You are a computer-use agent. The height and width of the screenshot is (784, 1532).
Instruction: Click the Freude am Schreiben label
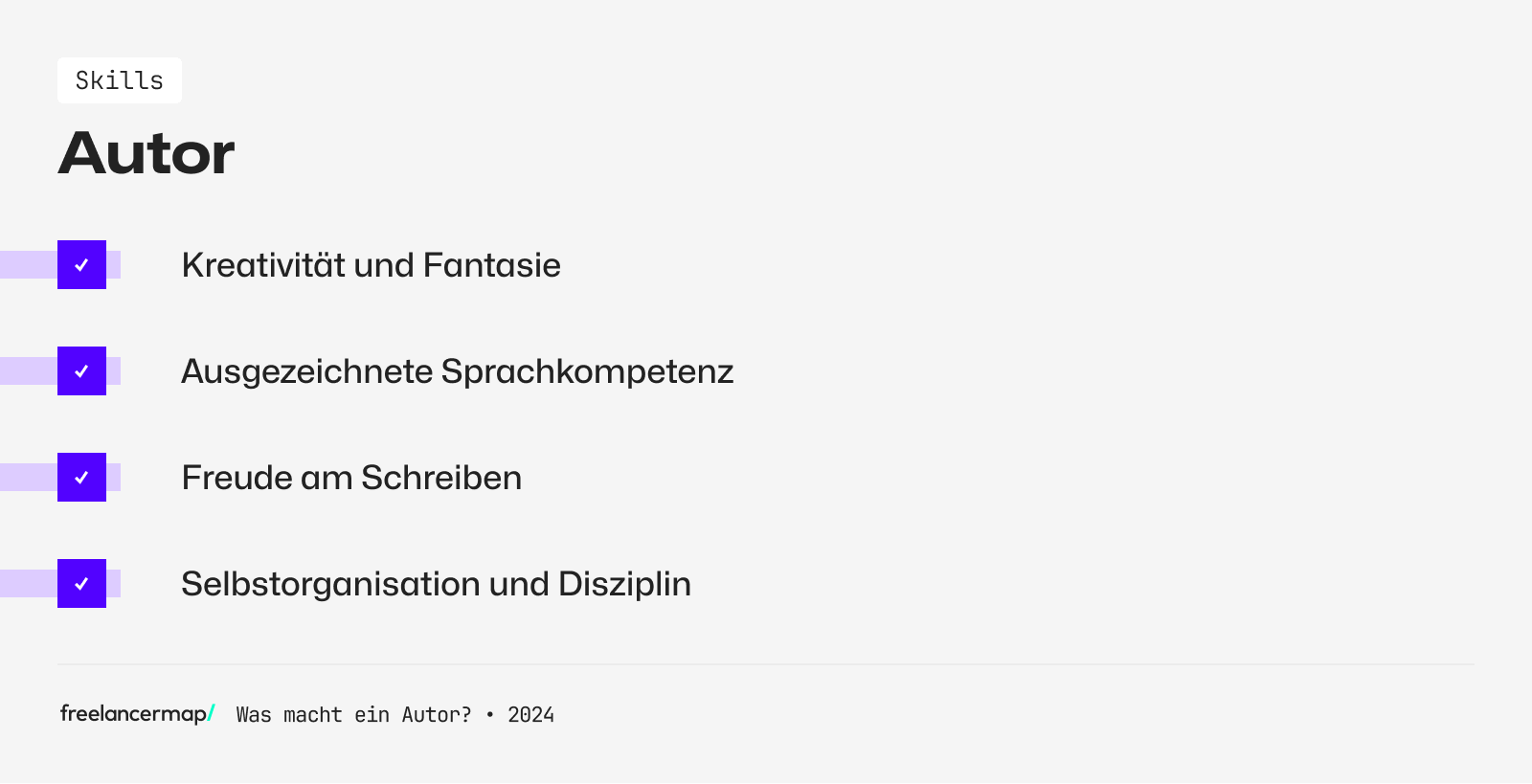pyautogui.click(x=351, y=478)
